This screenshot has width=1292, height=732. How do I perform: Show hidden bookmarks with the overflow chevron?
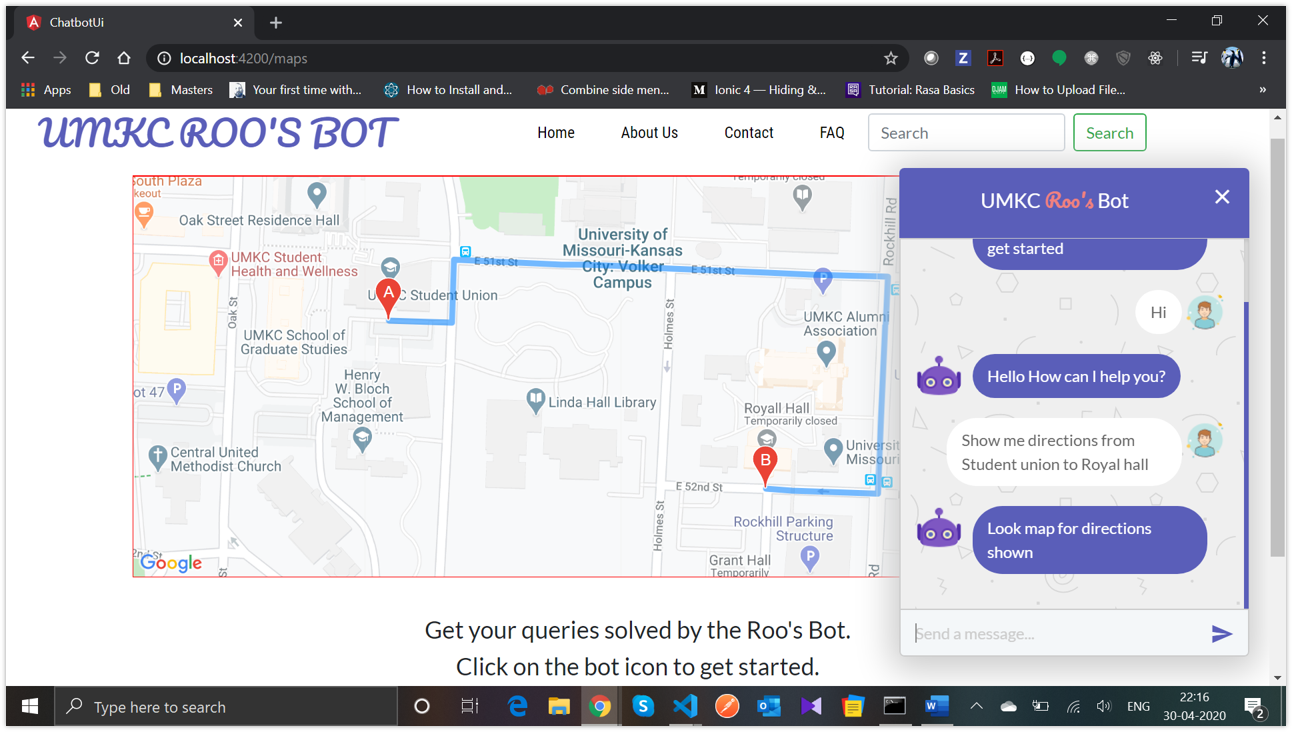[1263, 90]
